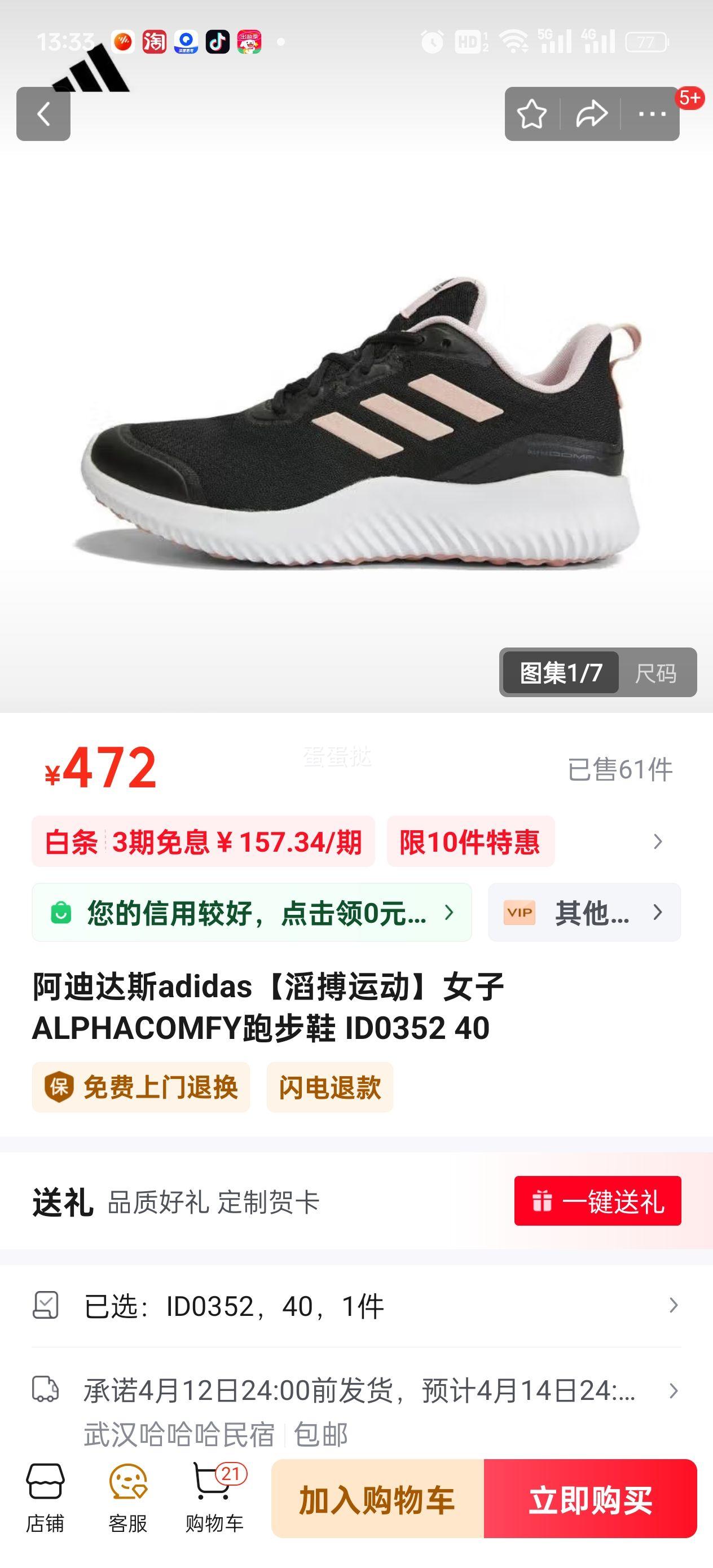Screen dimensions: 713x1568
Task: Tap the back arrow button
Action: coord(43,114)
